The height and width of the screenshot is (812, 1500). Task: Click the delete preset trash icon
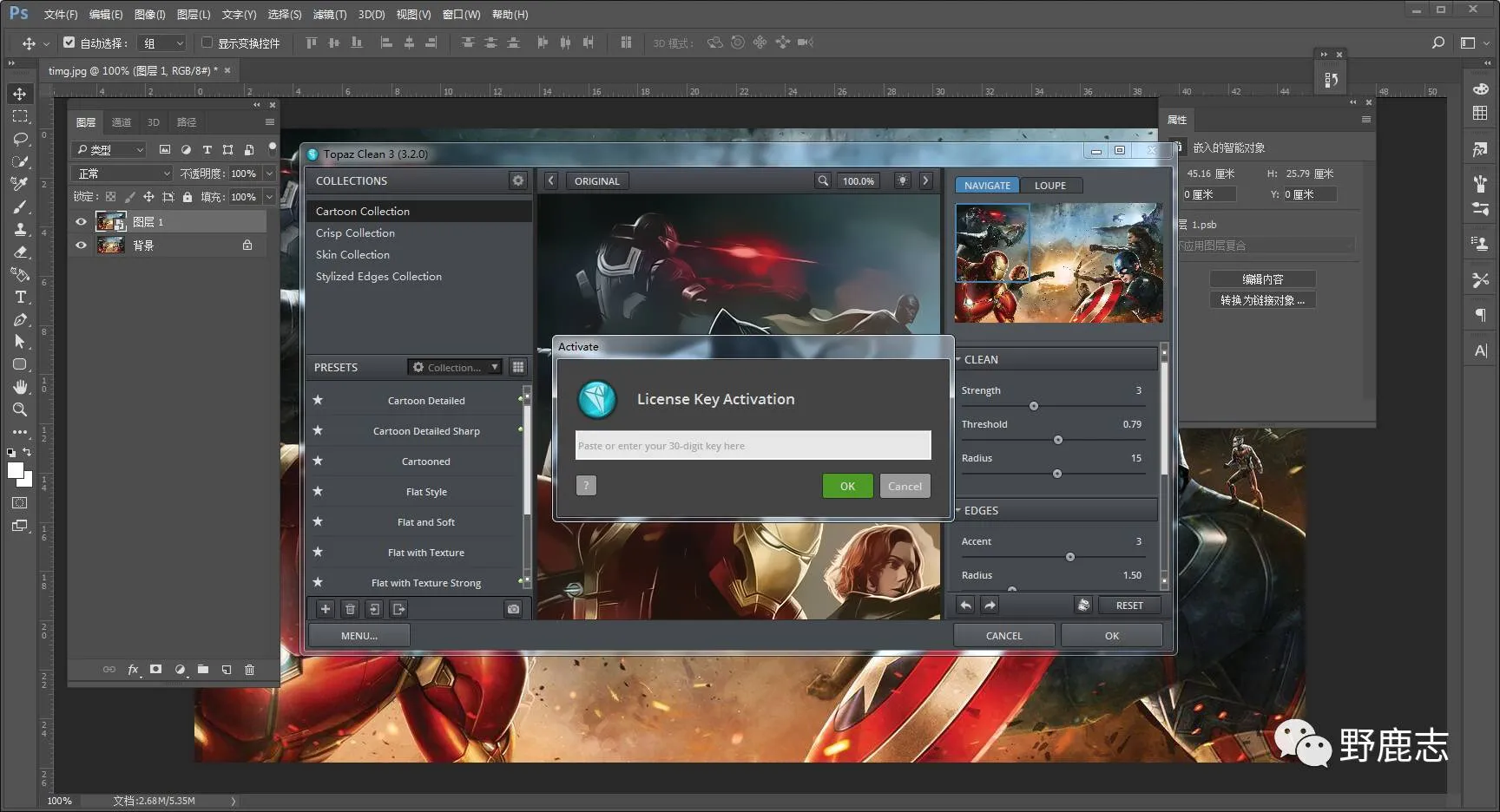(350, 609)
